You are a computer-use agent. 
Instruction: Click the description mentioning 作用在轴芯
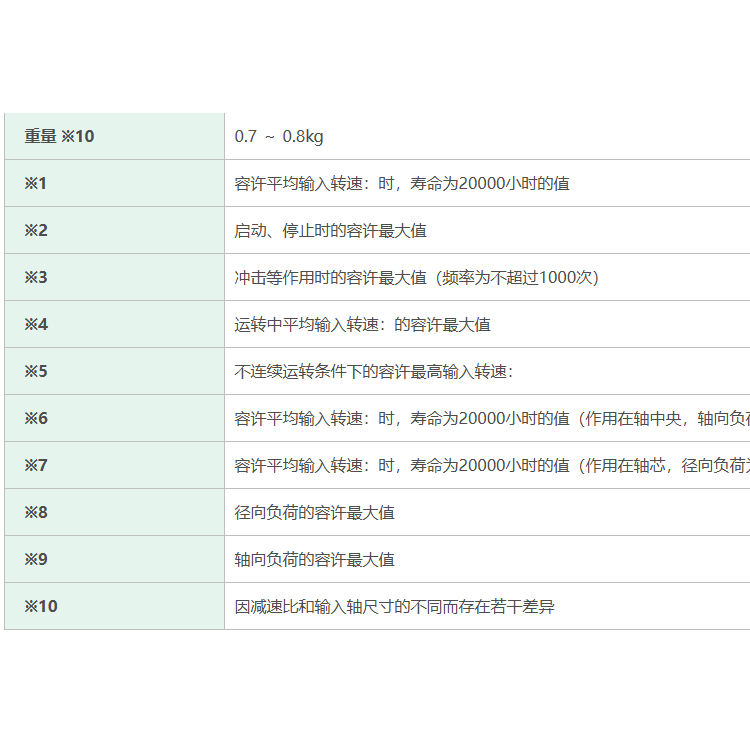pyautogui.click(x=490, y=465)
